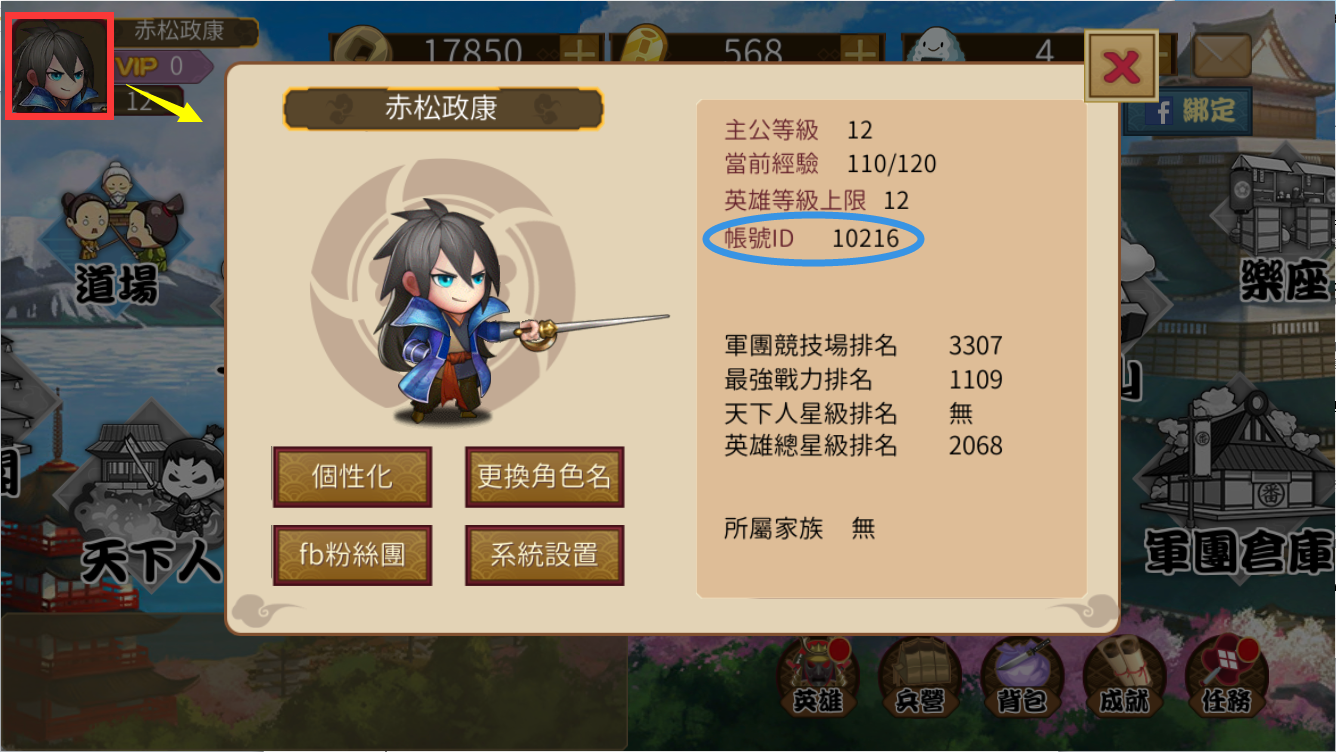Open the fb粉絲團 fan page button
The image size is (1336, 752).
coord(352,555)
